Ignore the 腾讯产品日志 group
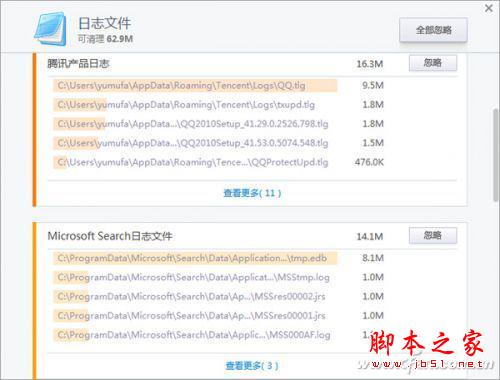This screenshot has width=500, height=380. coord(433,63)
